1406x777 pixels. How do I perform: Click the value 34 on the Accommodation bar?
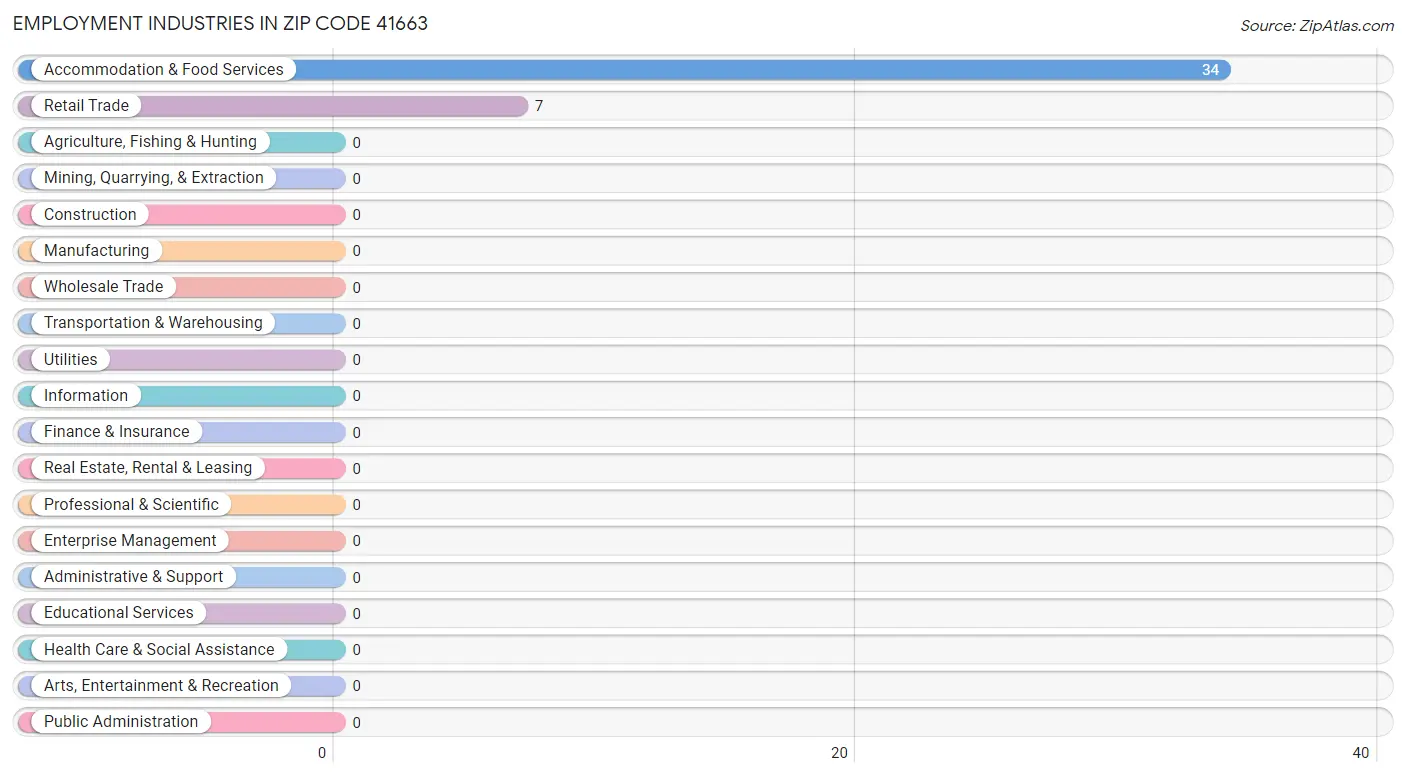point(1210,70)
